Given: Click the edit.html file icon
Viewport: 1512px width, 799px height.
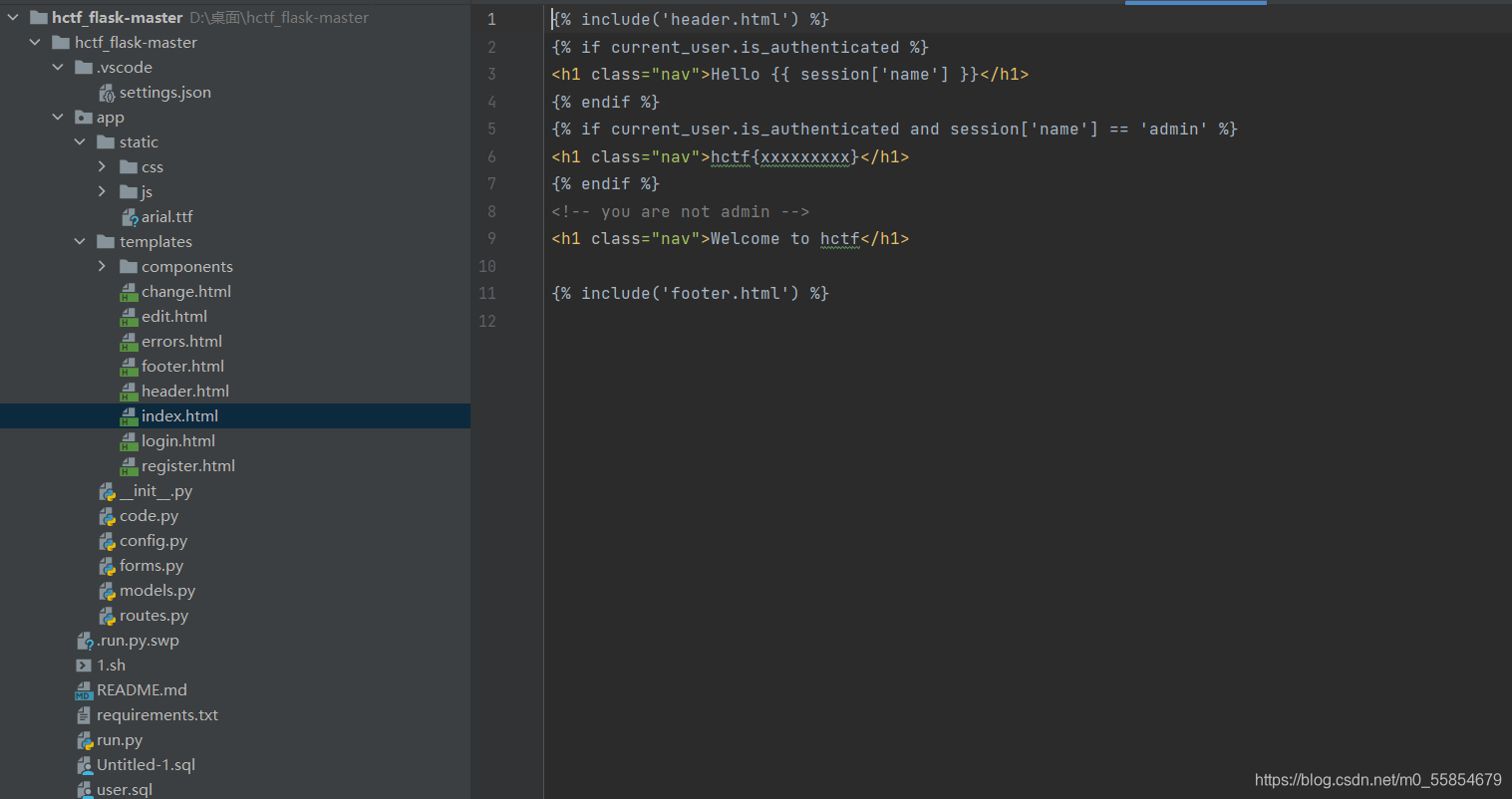Looking at the screenshot, I should pyautogui.click(x=129, y=317).
